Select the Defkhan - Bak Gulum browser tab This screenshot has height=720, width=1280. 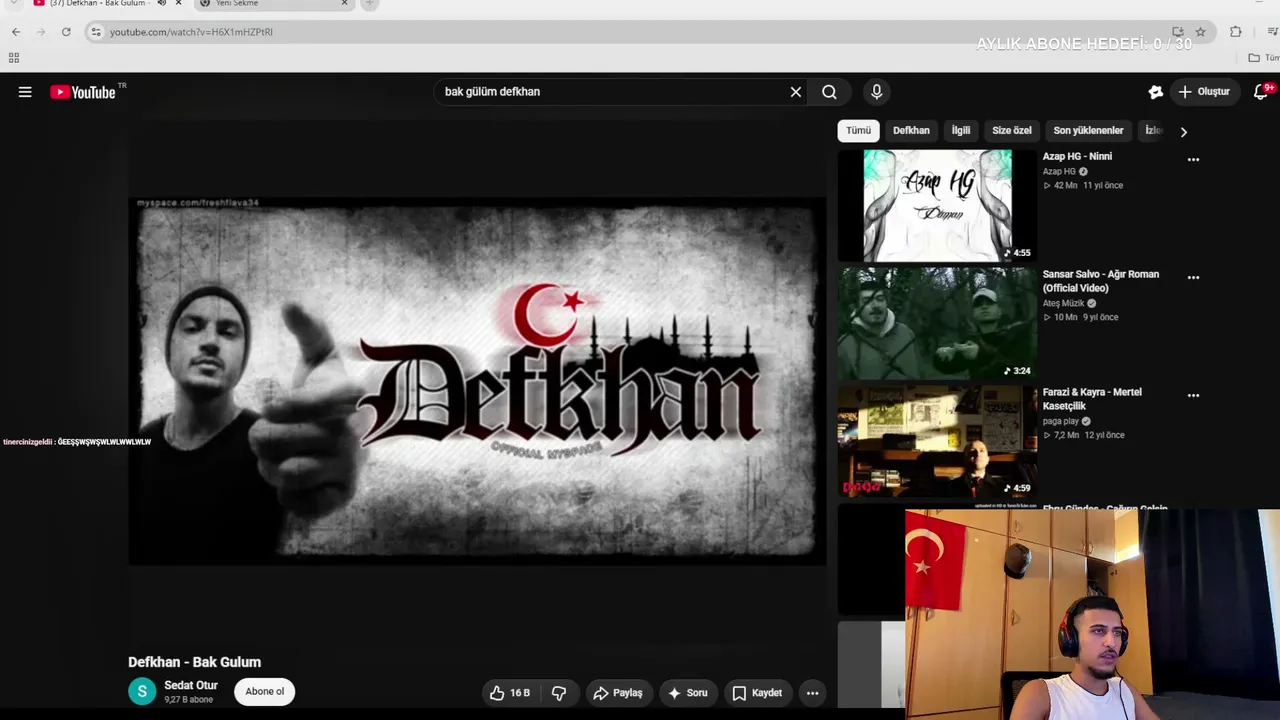point(107,4)
